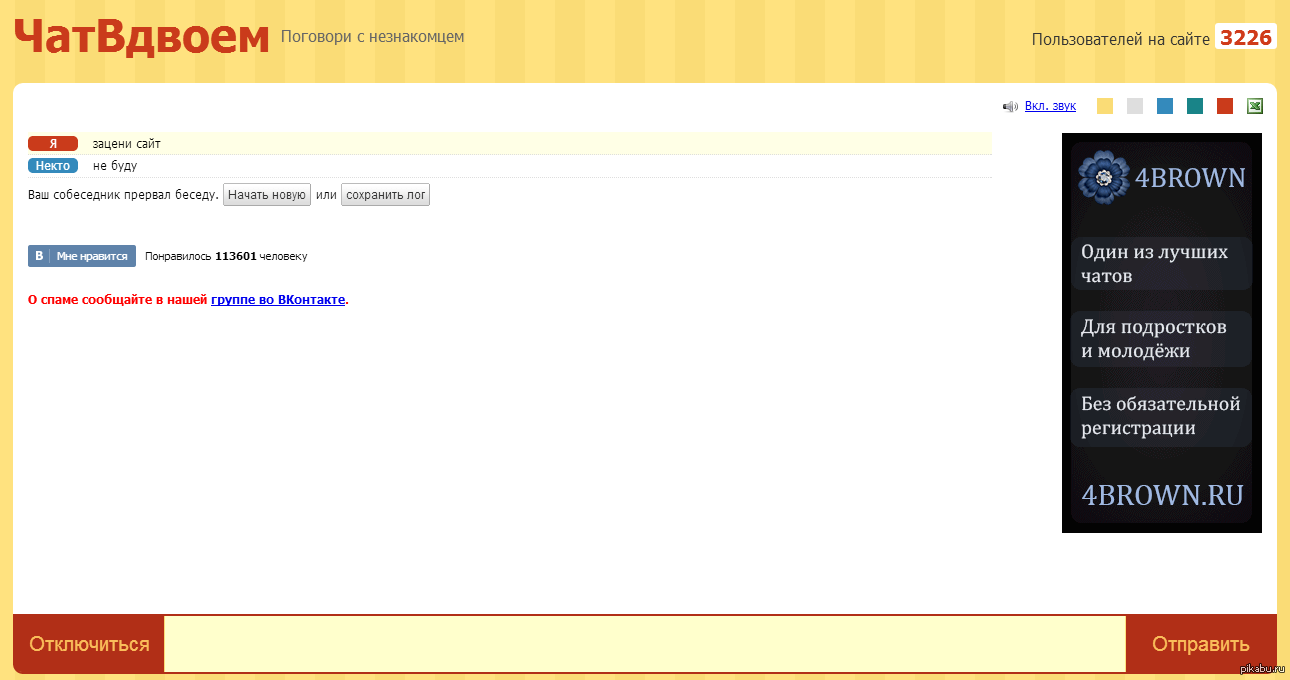Select the yellow color theme swatch

(x=1105, y=106)
